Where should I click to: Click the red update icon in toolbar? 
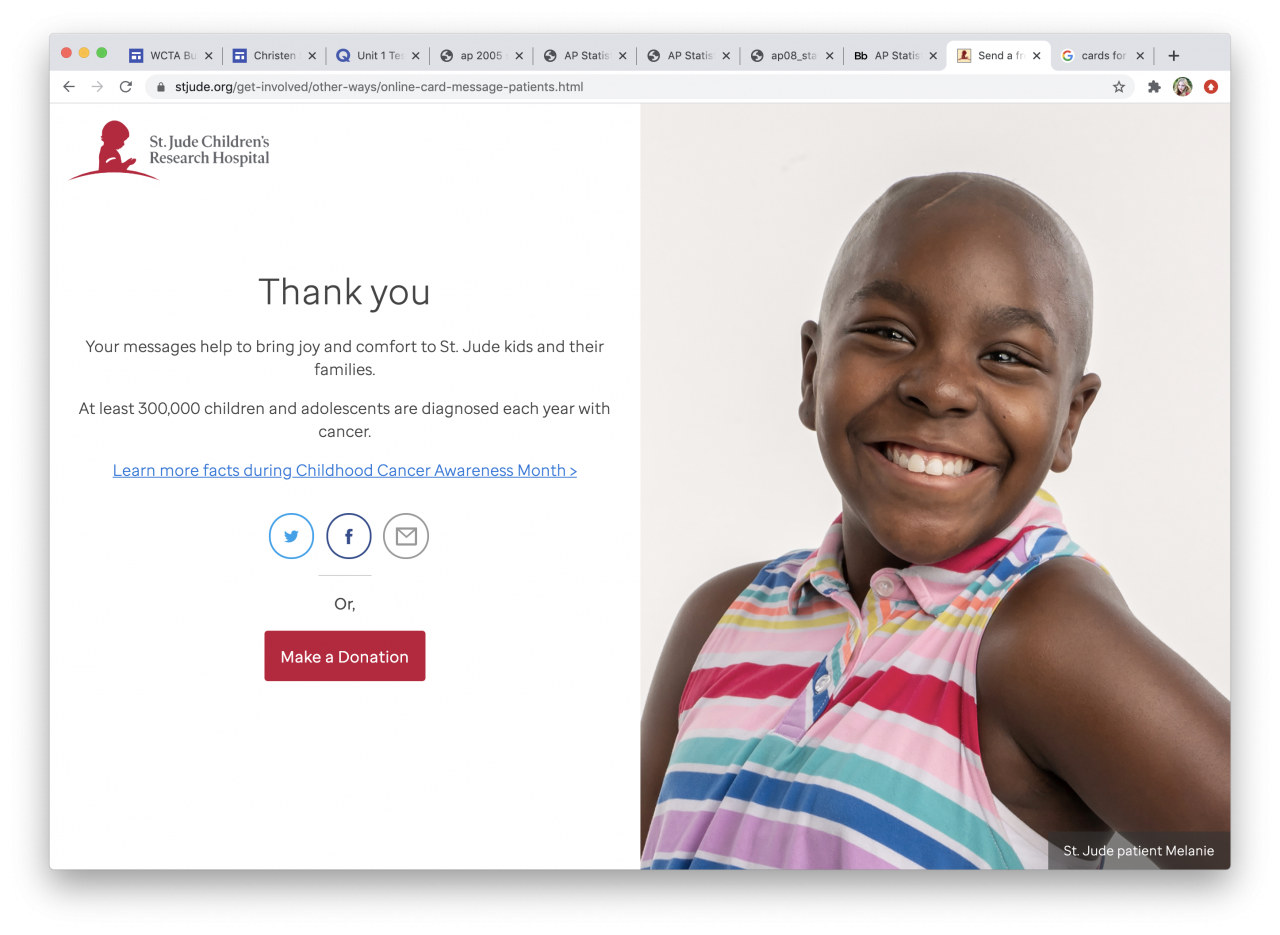tap(1211, 87)
